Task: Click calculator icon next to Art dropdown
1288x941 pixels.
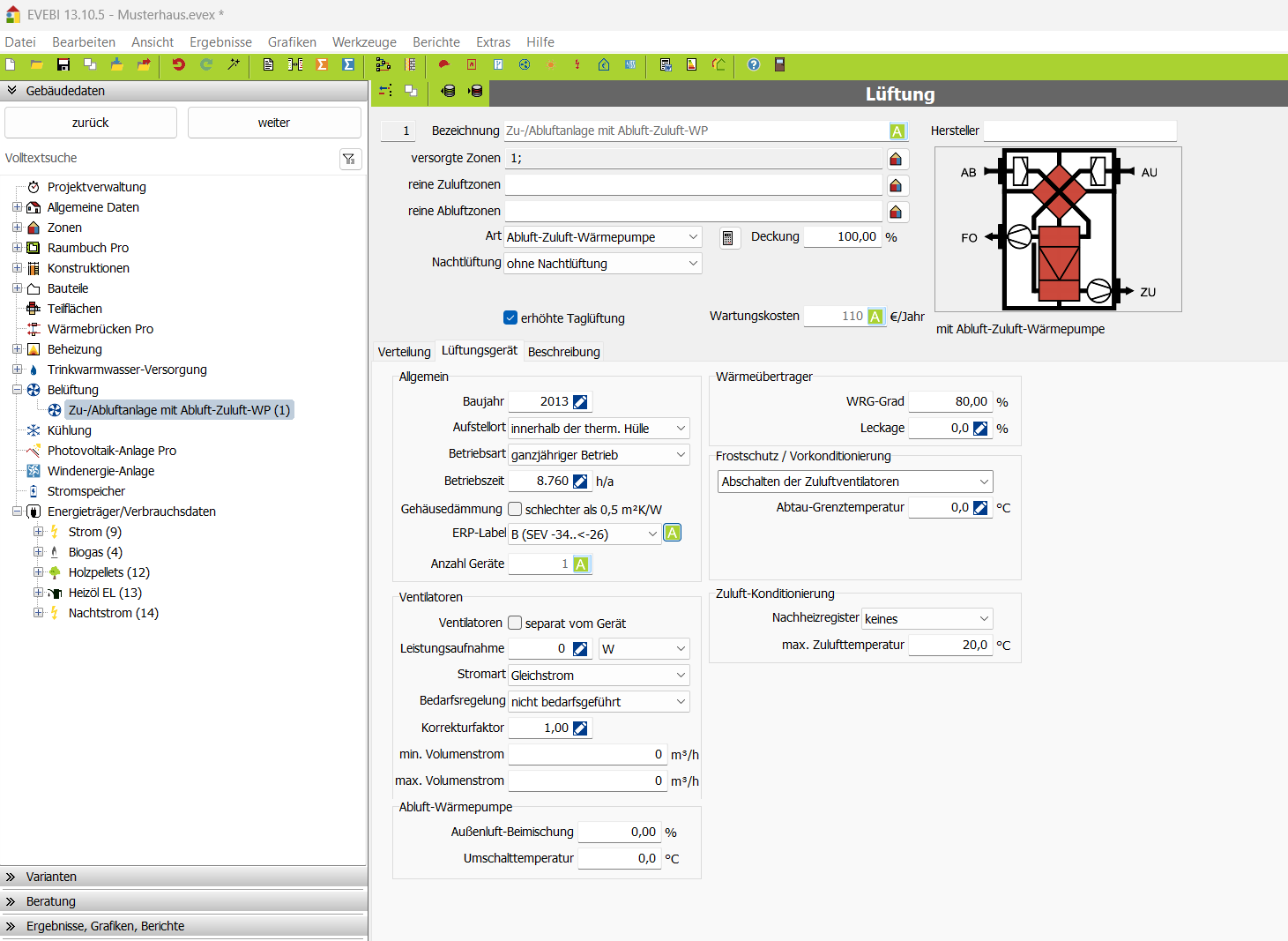Action: tap(728, 238)
